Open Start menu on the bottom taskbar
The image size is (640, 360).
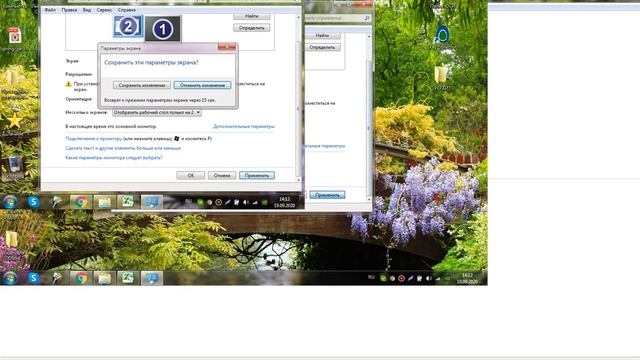tap(10, 278)
